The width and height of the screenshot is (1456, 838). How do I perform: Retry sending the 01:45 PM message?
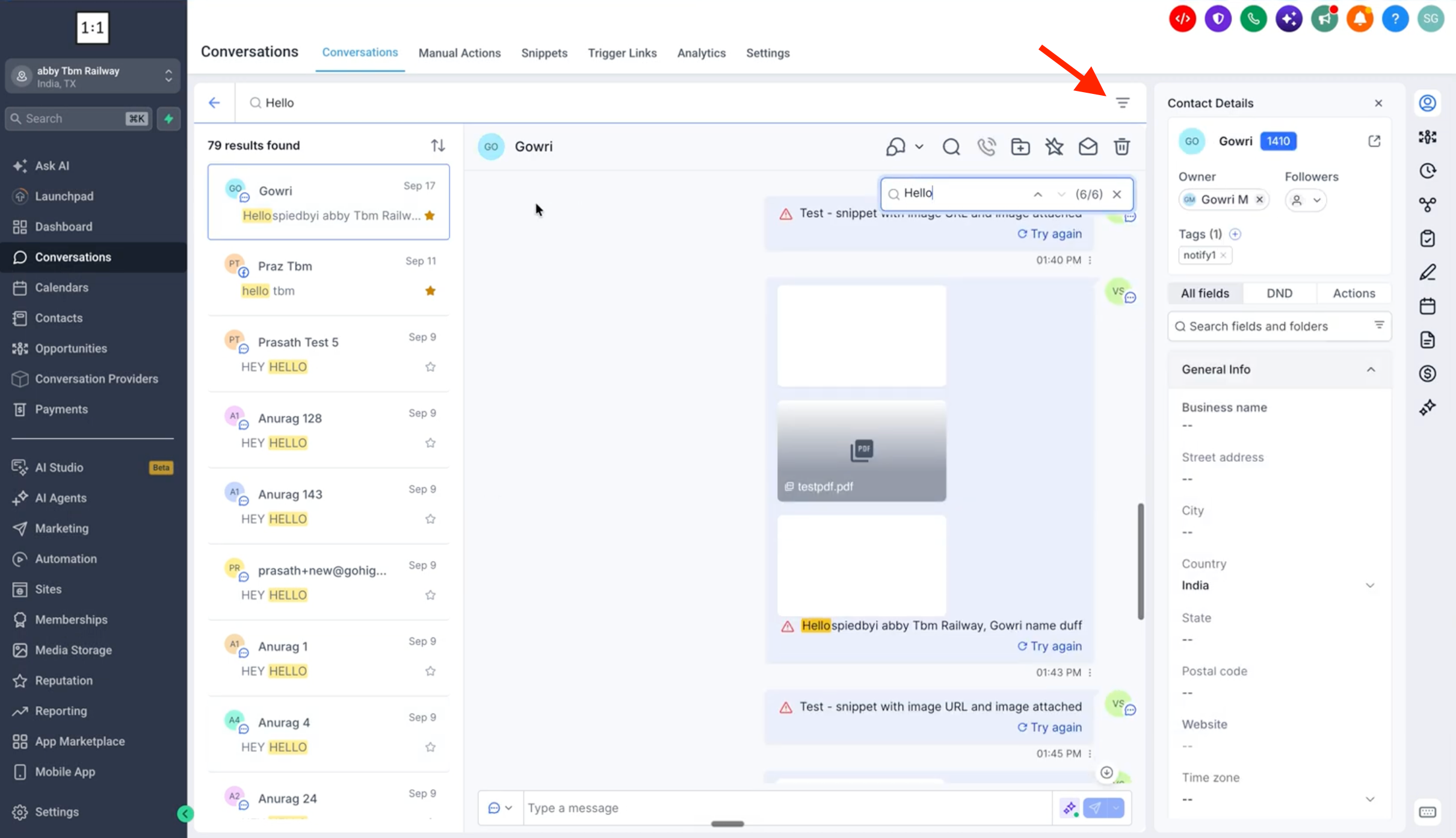pyautogui.click(x=1049, y=727)
